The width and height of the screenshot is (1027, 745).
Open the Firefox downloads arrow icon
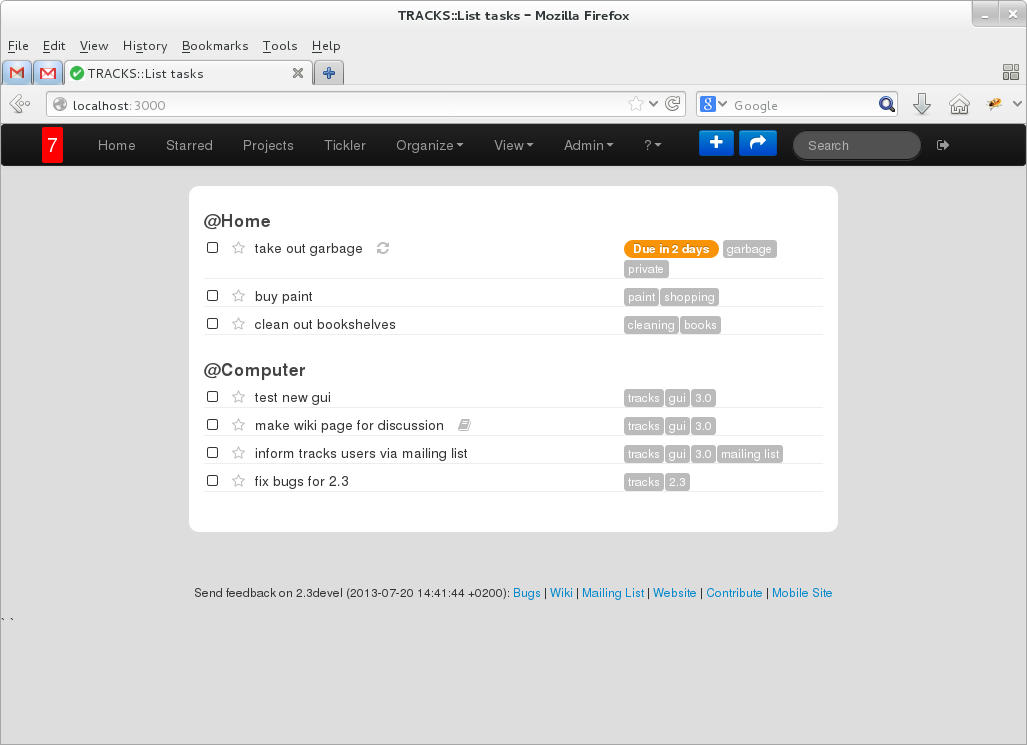(922, 104)
